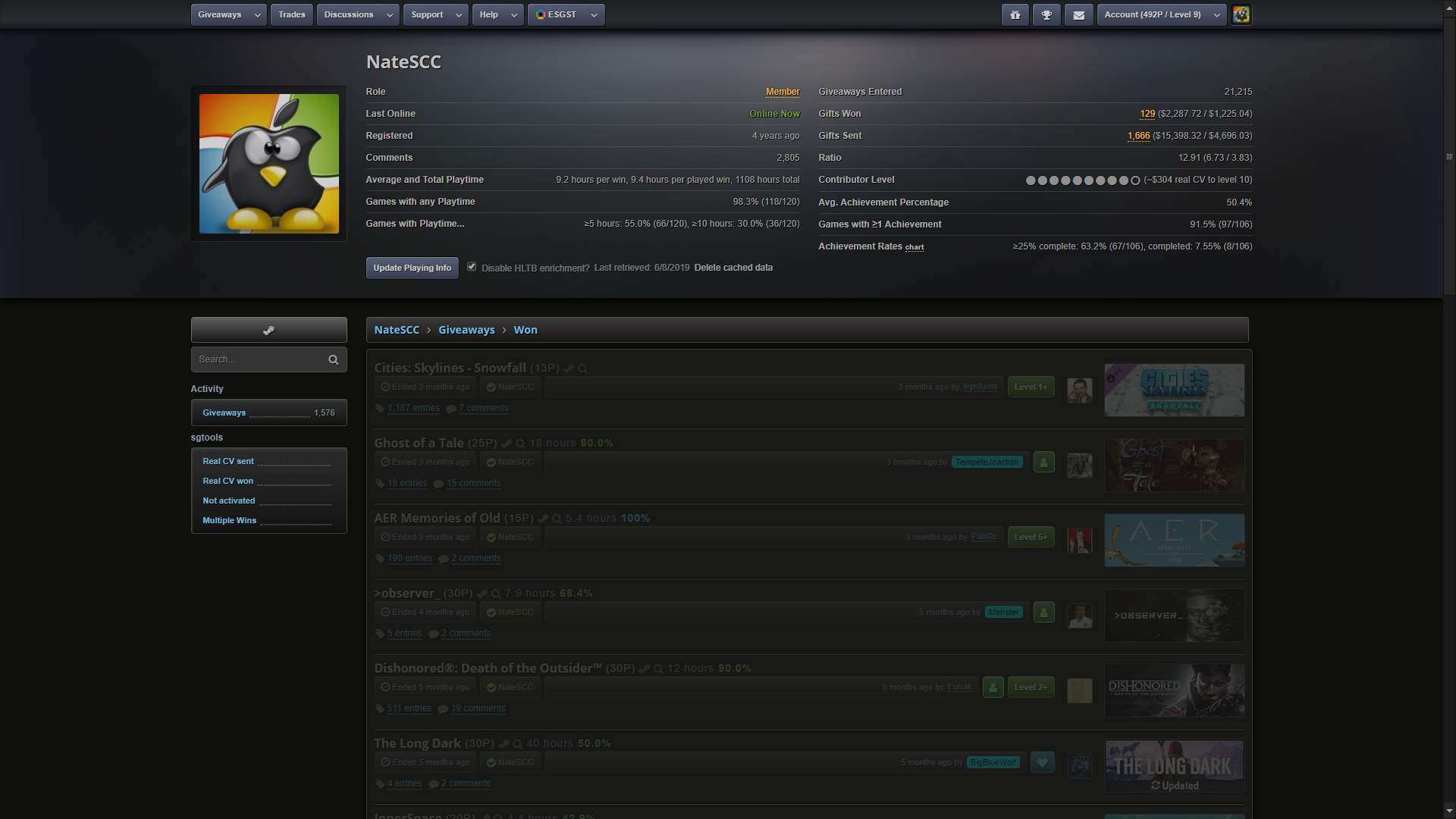Click Pabl0z's avatar on the AER row
Viewport: 1456px width, 819px height.
click(1079, 540)
